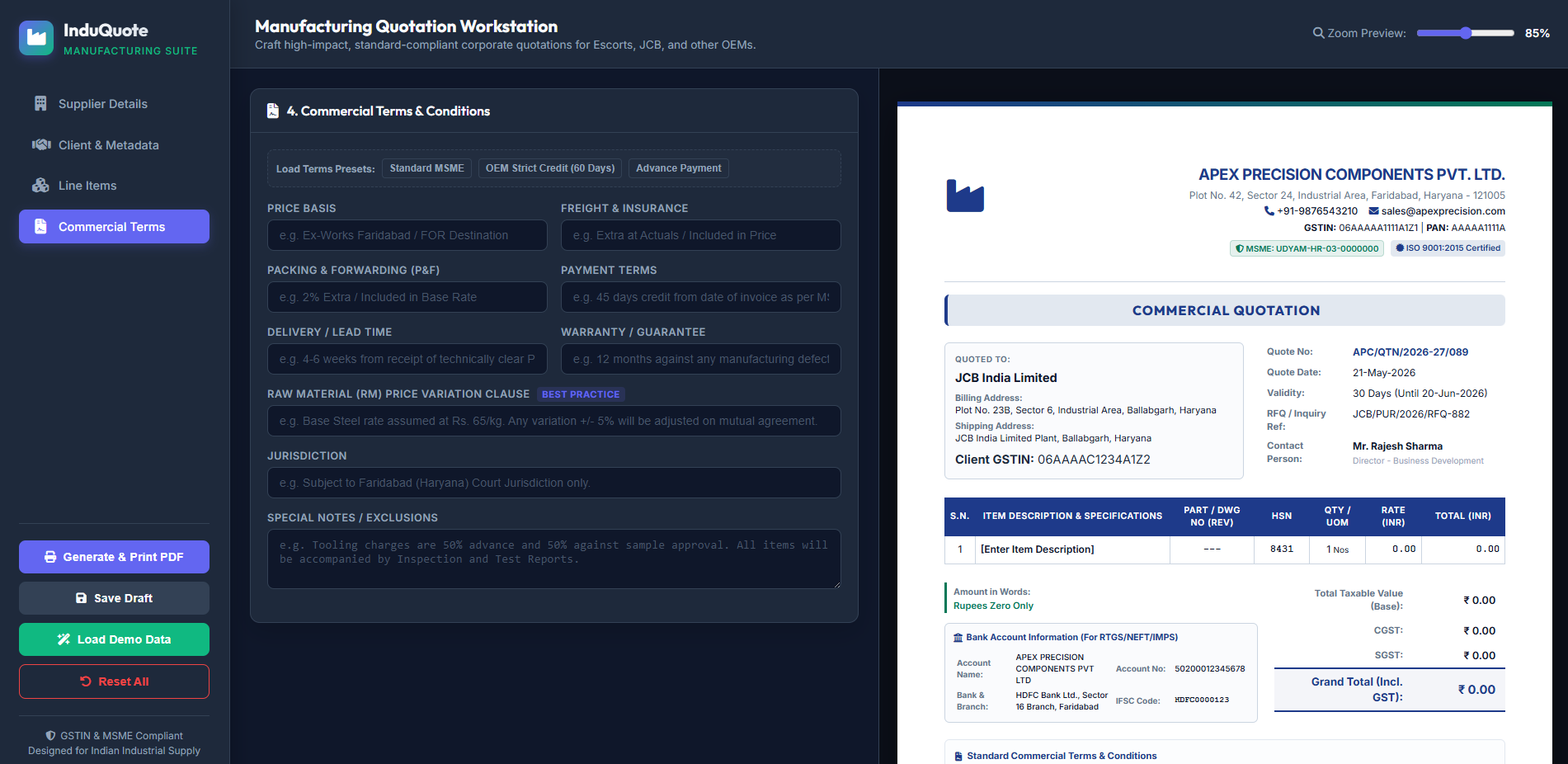Click the JCB India Limited client name

click(x=1006, y=378)
